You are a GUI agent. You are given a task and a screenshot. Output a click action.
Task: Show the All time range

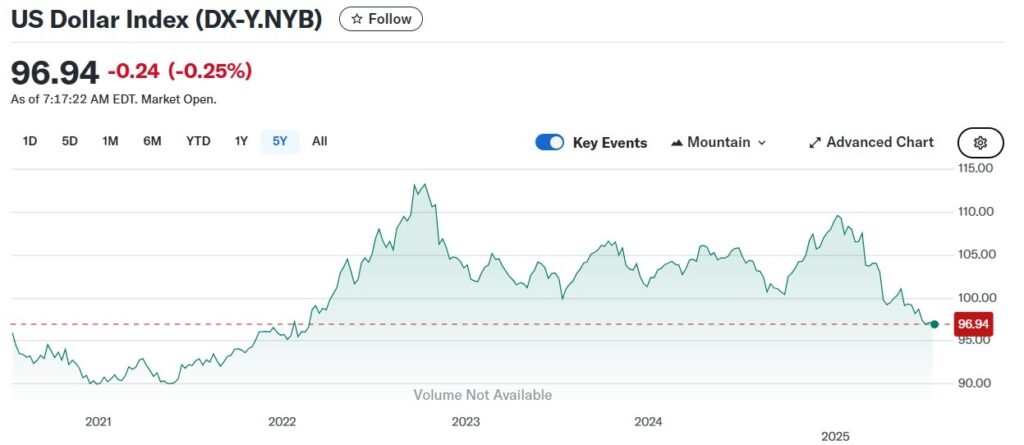pos(319,141)
